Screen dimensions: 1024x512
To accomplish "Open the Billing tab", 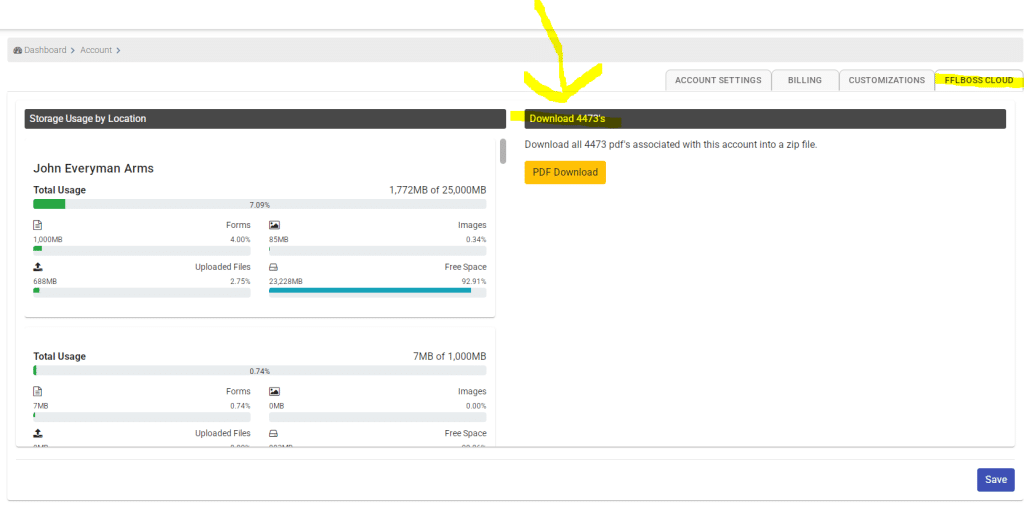I will (804, 80).
